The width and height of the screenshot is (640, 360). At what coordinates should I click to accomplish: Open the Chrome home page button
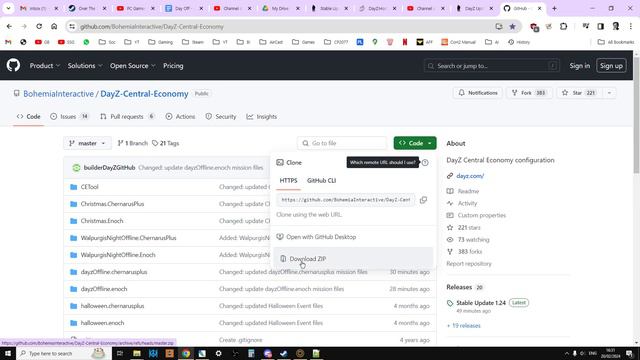pos(54,27)
